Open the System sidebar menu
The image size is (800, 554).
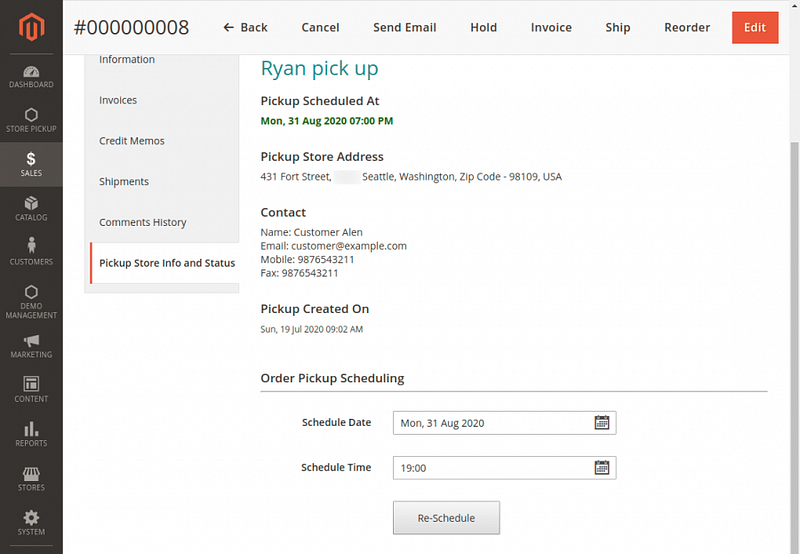click(x=31, y=523)
